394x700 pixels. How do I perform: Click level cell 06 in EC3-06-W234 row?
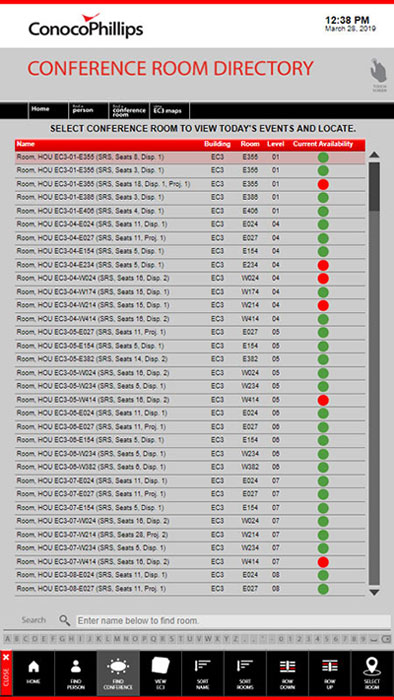(276, 454)
